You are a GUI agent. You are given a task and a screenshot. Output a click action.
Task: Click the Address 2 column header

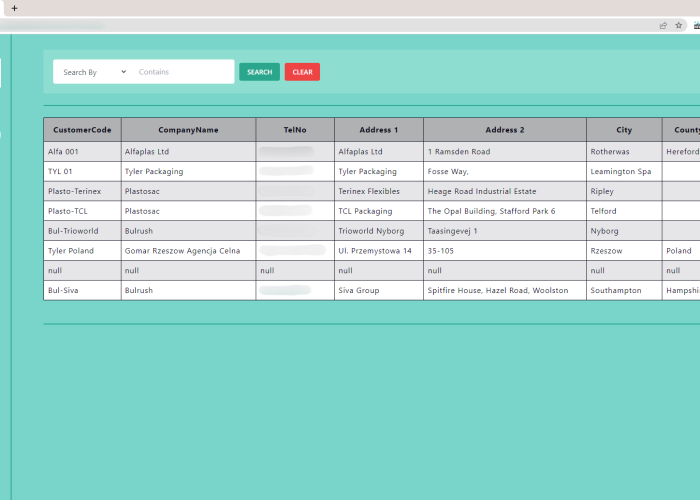click(x=505, y=130)
